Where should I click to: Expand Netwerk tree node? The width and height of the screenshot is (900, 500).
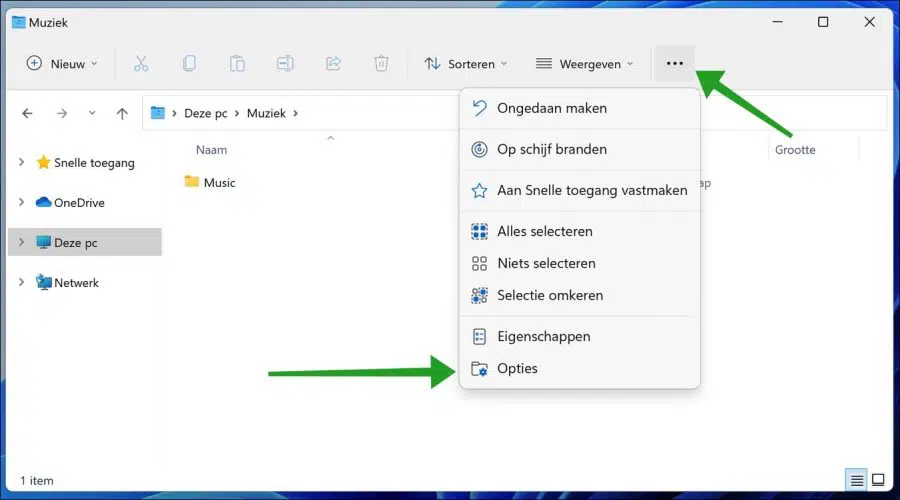(x=22, y=282)
